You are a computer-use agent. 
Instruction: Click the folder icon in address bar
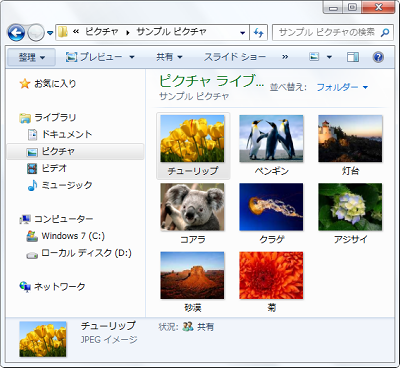point(63,32)
